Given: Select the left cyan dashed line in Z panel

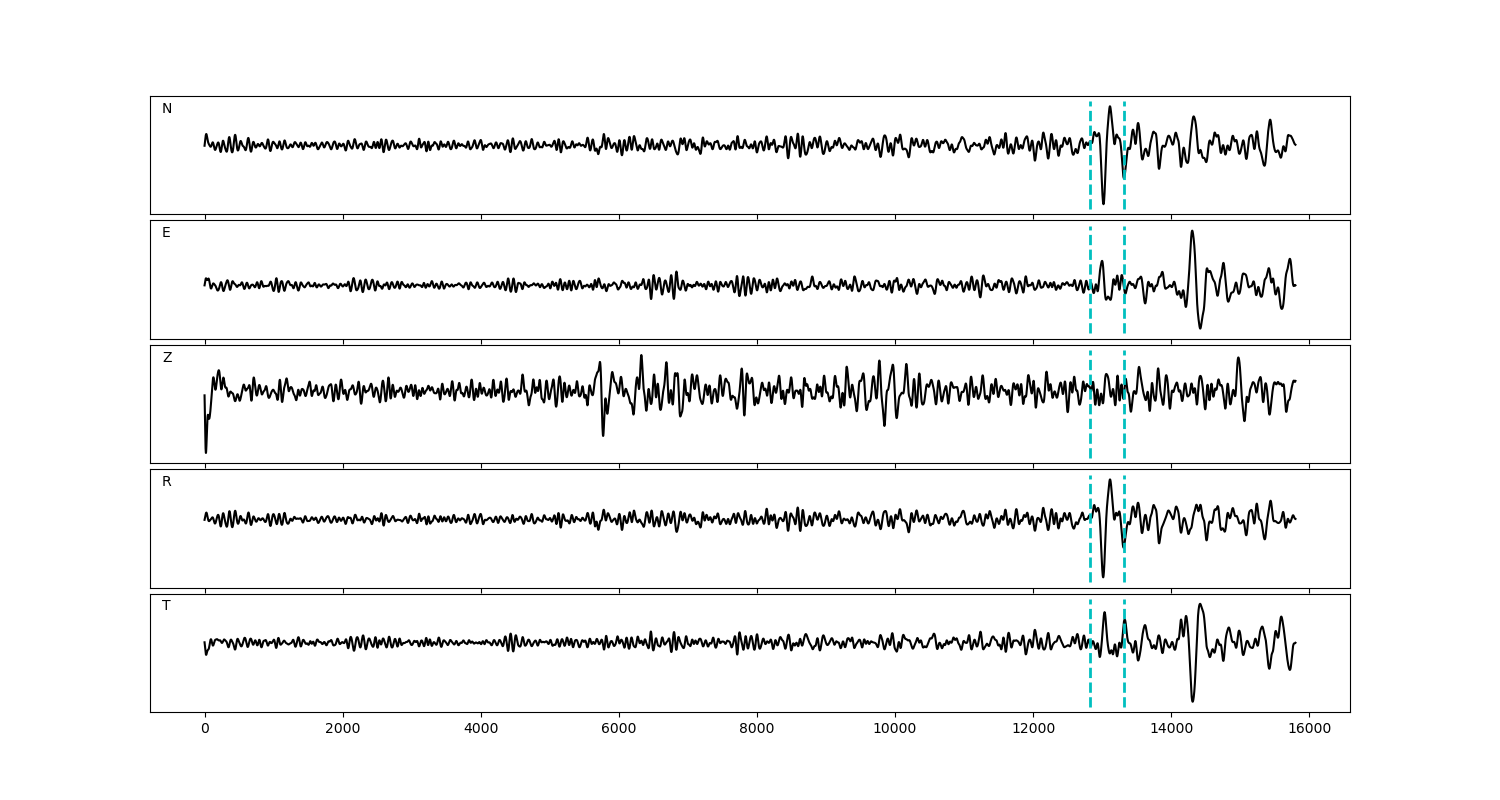Looking at the screenshot, I should [x=1090, y=404].
